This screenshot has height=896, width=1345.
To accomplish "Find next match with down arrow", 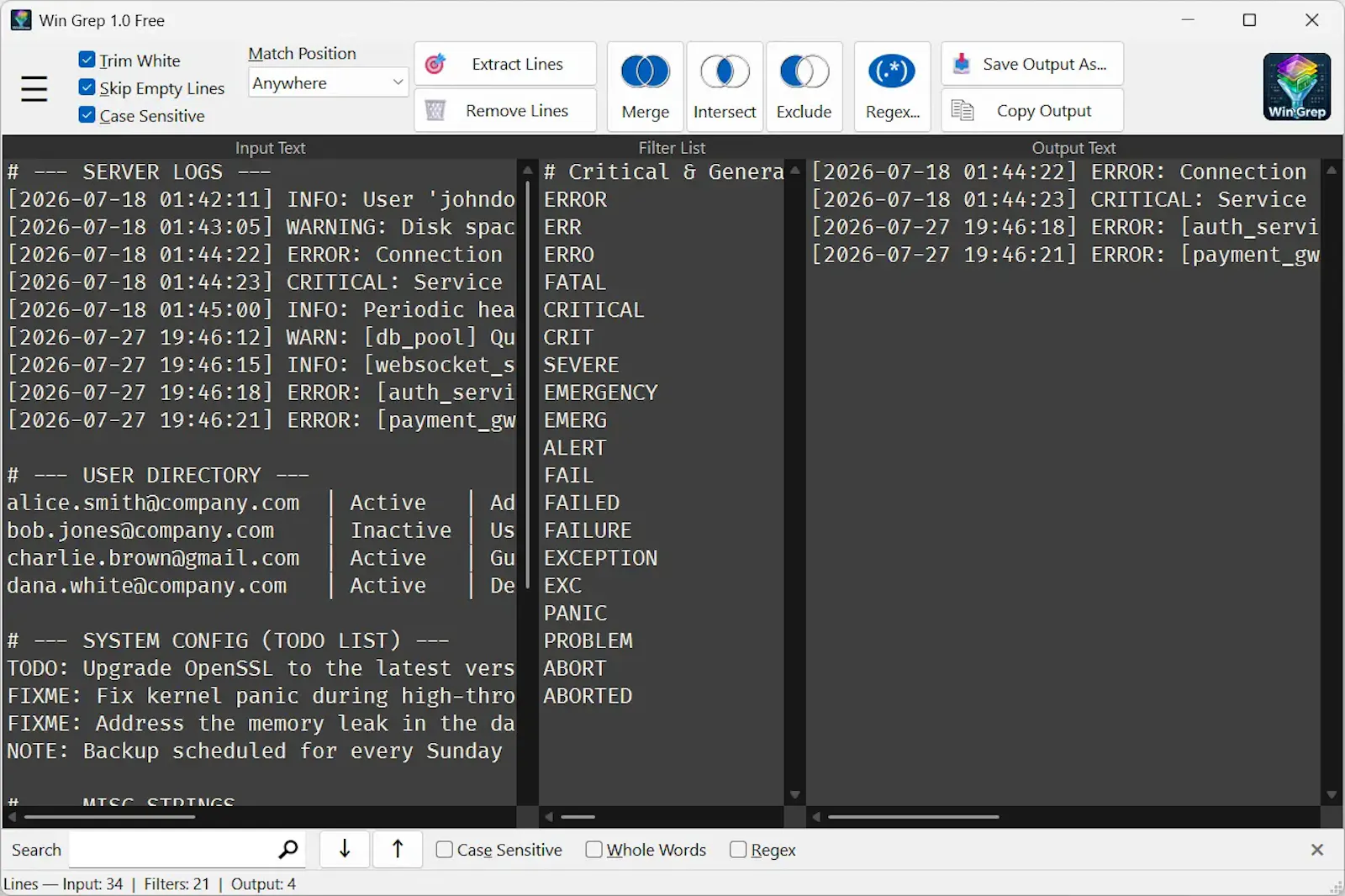I will pos(345,849).
